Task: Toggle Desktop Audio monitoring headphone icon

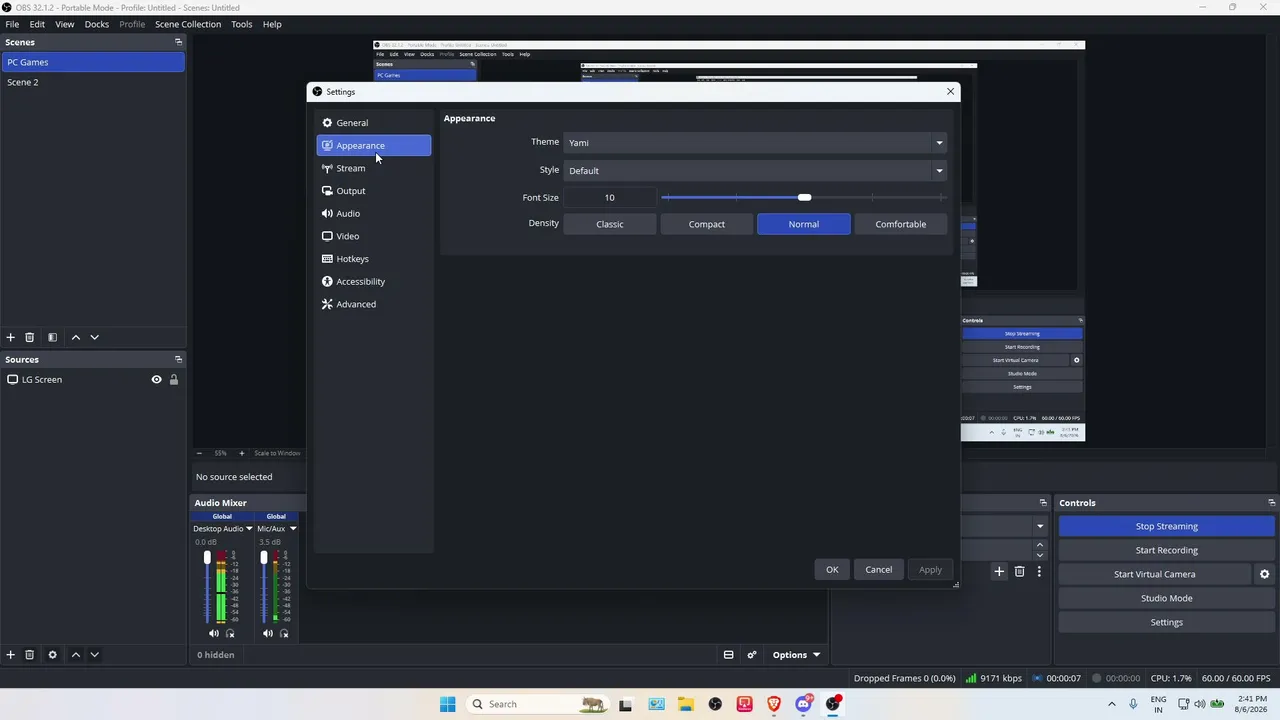Action: 230,633
